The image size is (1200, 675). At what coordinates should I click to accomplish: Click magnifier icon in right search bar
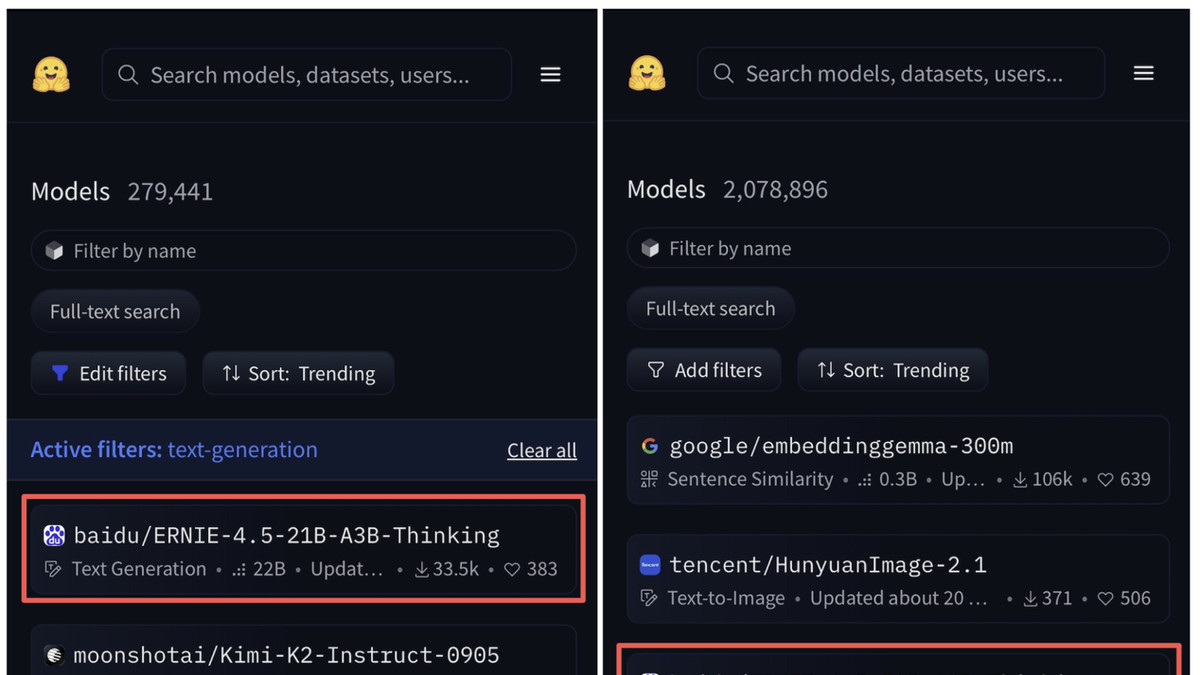tap(723, 73)
